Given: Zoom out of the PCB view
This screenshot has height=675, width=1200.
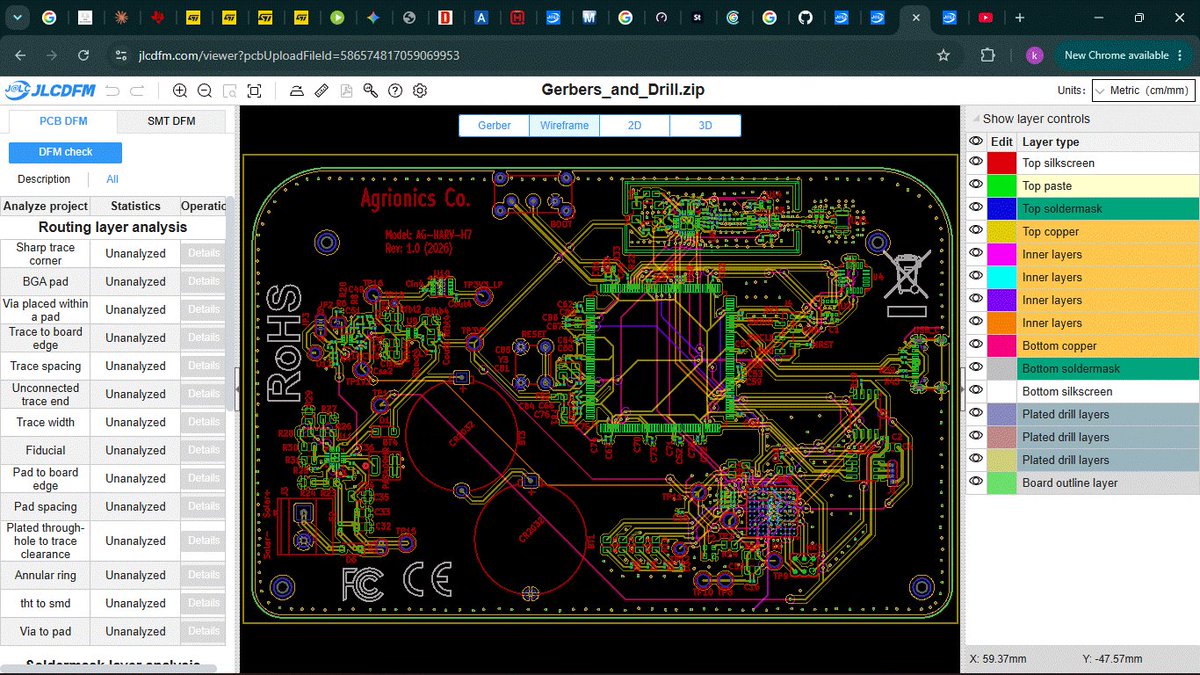Looking at the screenshot, I should [x=204, y=91].
